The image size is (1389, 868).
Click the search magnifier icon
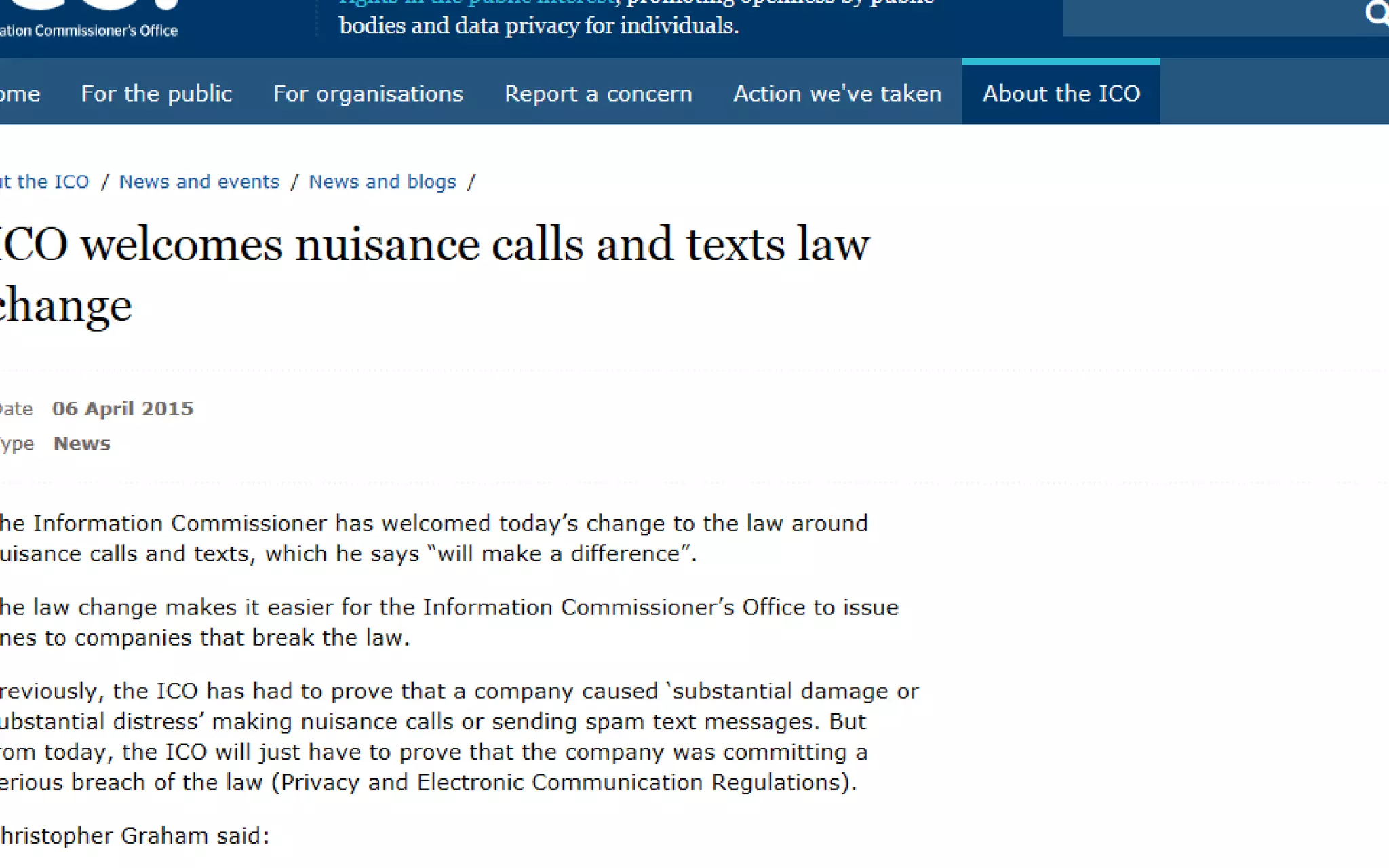pos(1377,12)
